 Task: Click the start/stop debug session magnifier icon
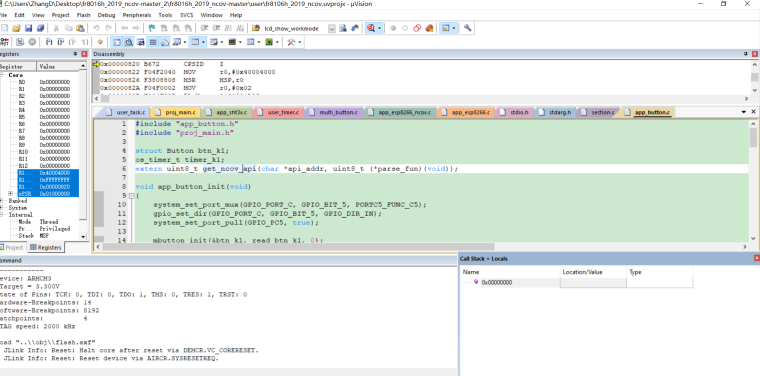point(371,28)
